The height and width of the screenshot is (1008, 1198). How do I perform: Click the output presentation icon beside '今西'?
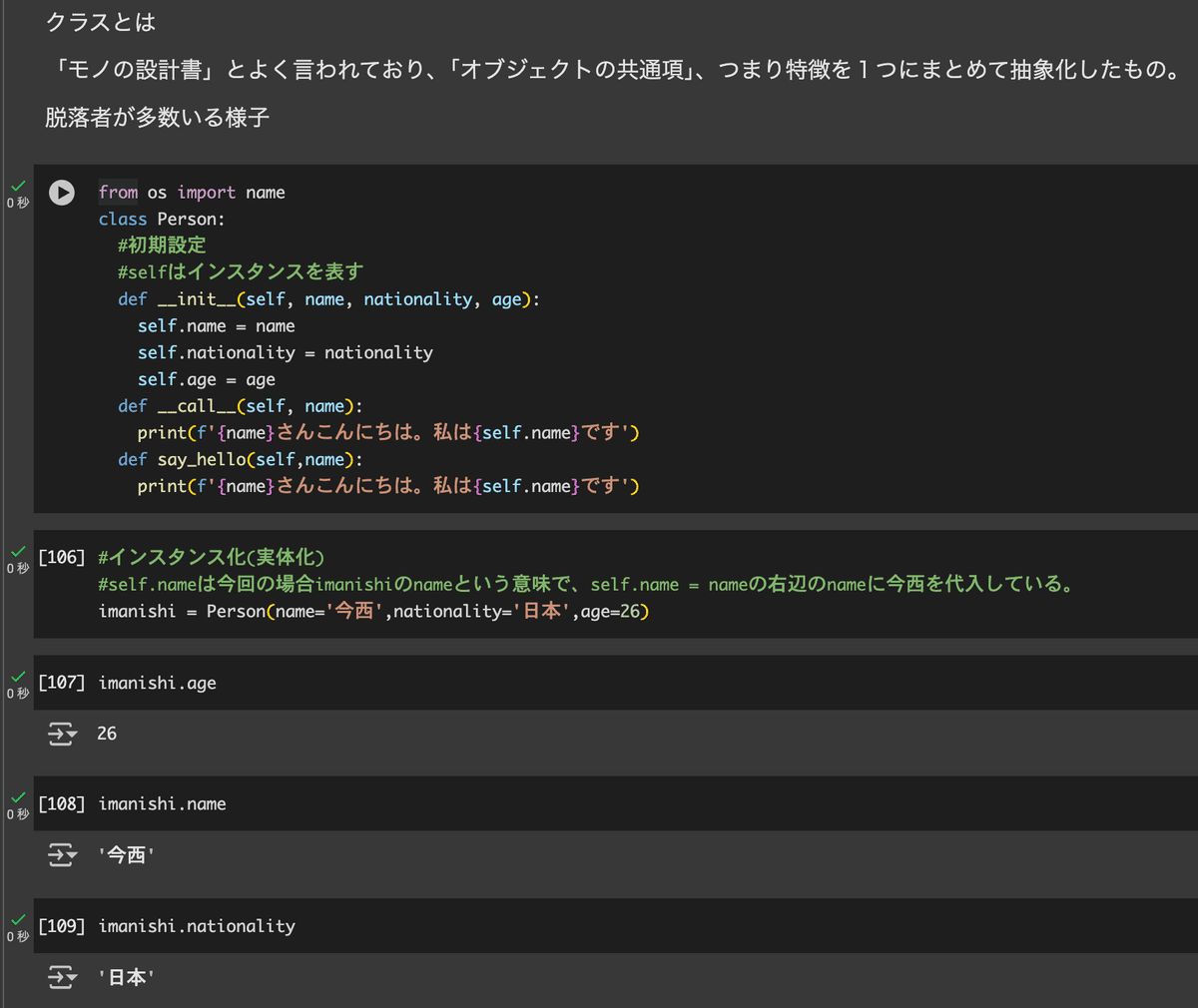tap(62, 855)
